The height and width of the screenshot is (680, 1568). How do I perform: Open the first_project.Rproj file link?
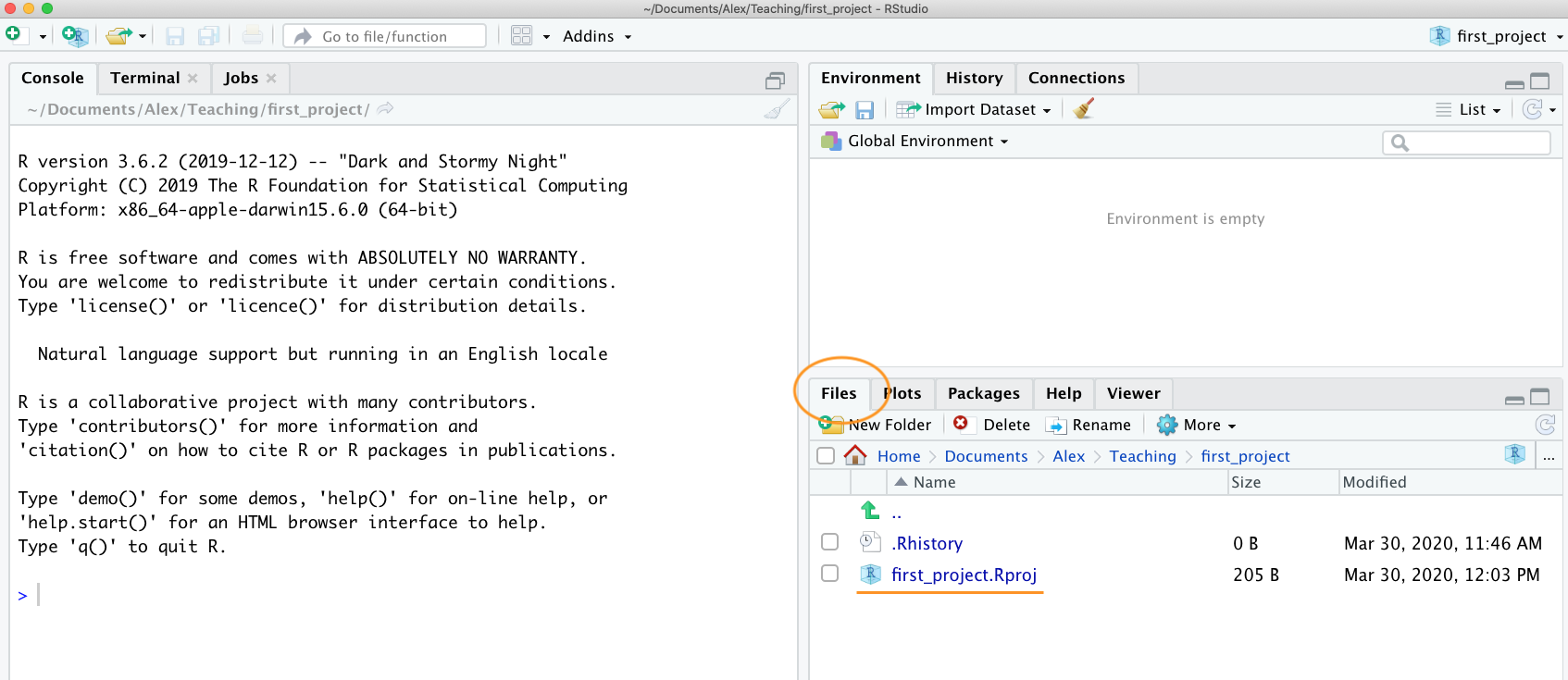tap(964, 575)
